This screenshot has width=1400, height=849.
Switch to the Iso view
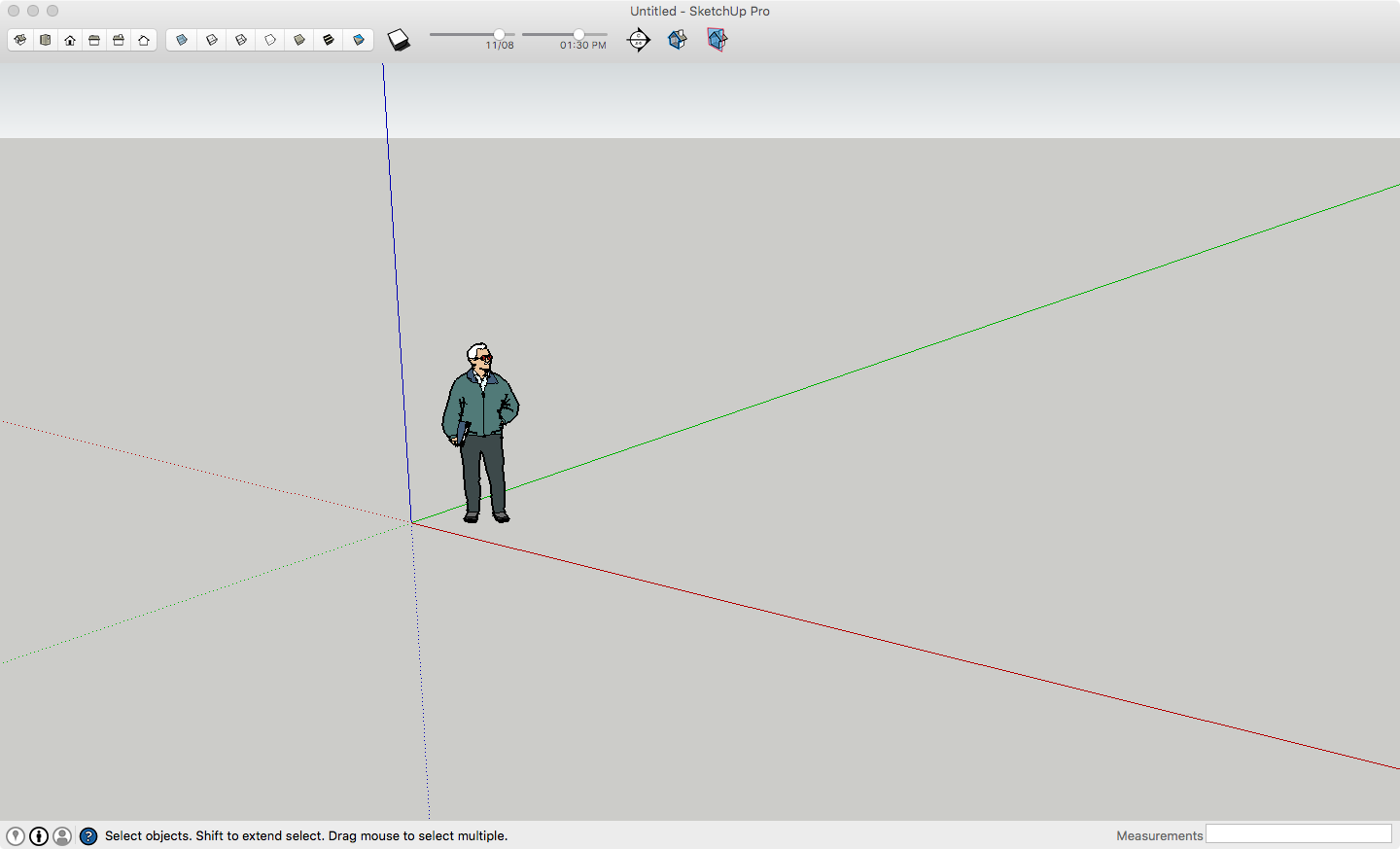click(x=20, y=40)
